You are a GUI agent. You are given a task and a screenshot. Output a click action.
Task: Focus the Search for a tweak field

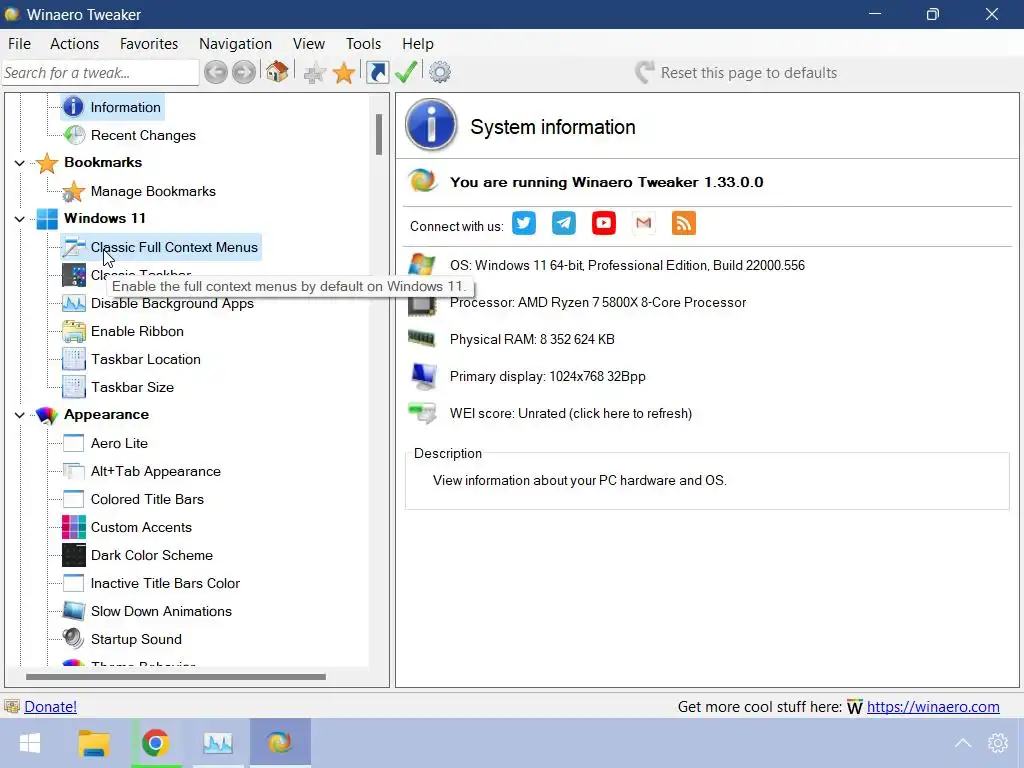point(100,72)
